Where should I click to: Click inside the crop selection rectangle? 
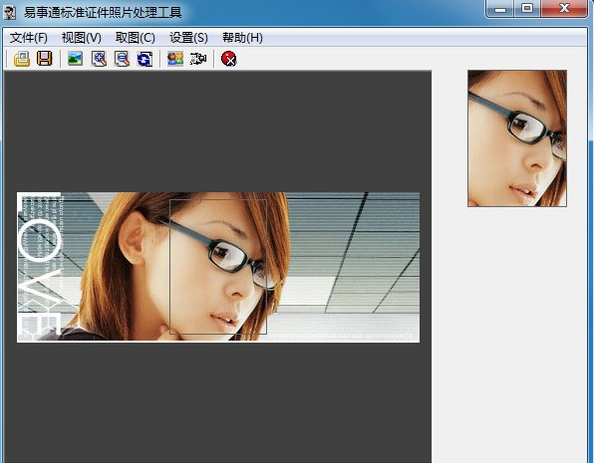click(218, 267)
